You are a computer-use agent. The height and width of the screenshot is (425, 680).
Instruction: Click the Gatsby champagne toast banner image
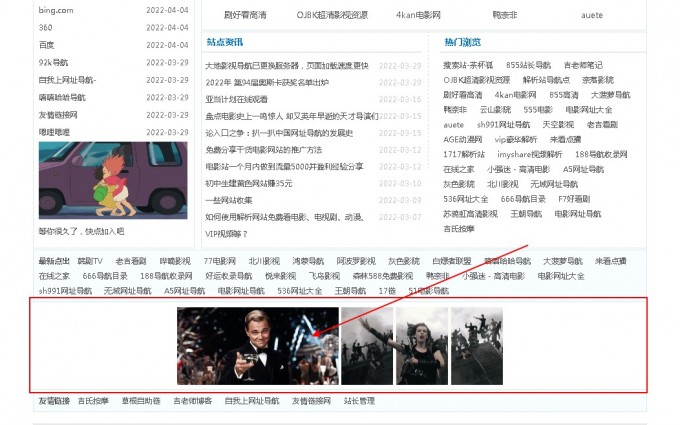tap(258, 346)
